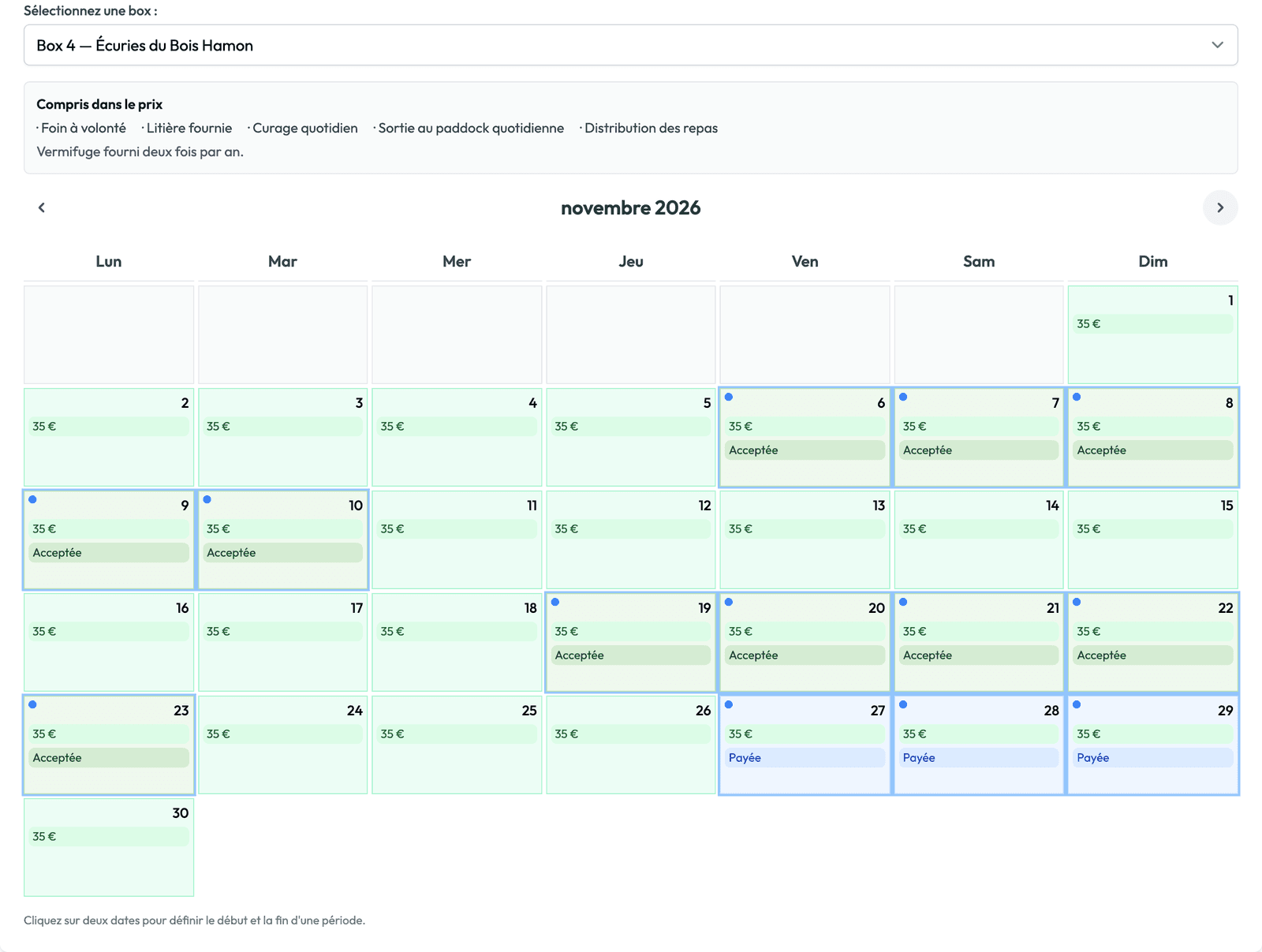Go to previous month with left chevron
The height and width of the screenshot is (952, 1262).
[42, 207]
